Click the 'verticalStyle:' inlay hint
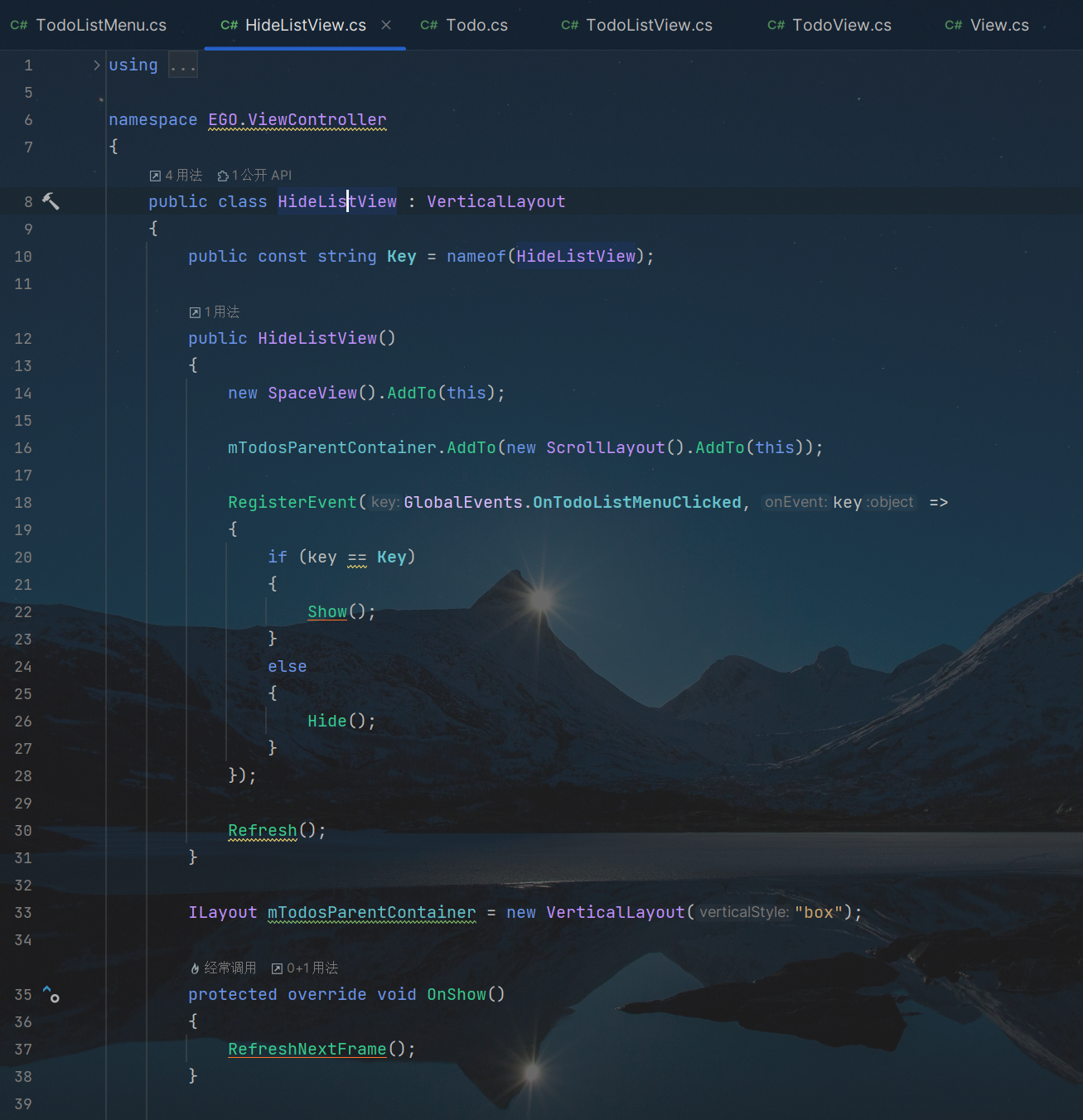1083x1120 pixels. click(x=744, y=912)
